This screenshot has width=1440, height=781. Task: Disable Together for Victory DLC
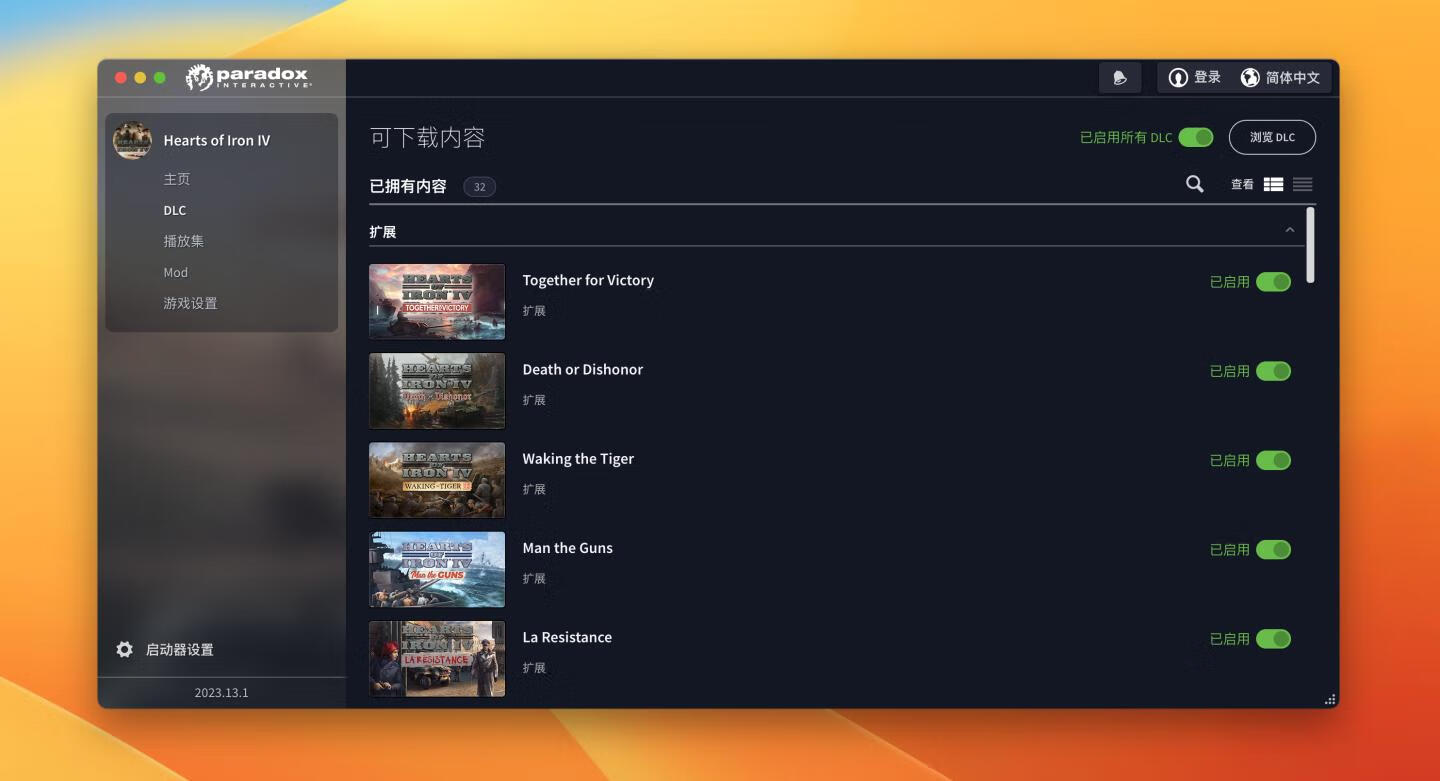click(1273, 282)
